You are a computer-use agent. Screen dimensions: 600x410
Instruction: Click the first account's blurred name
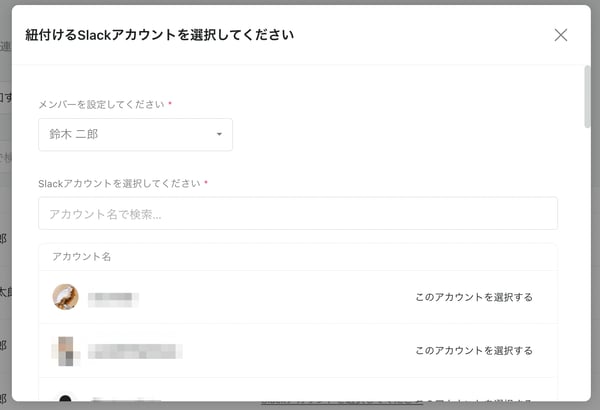[112, 297]
